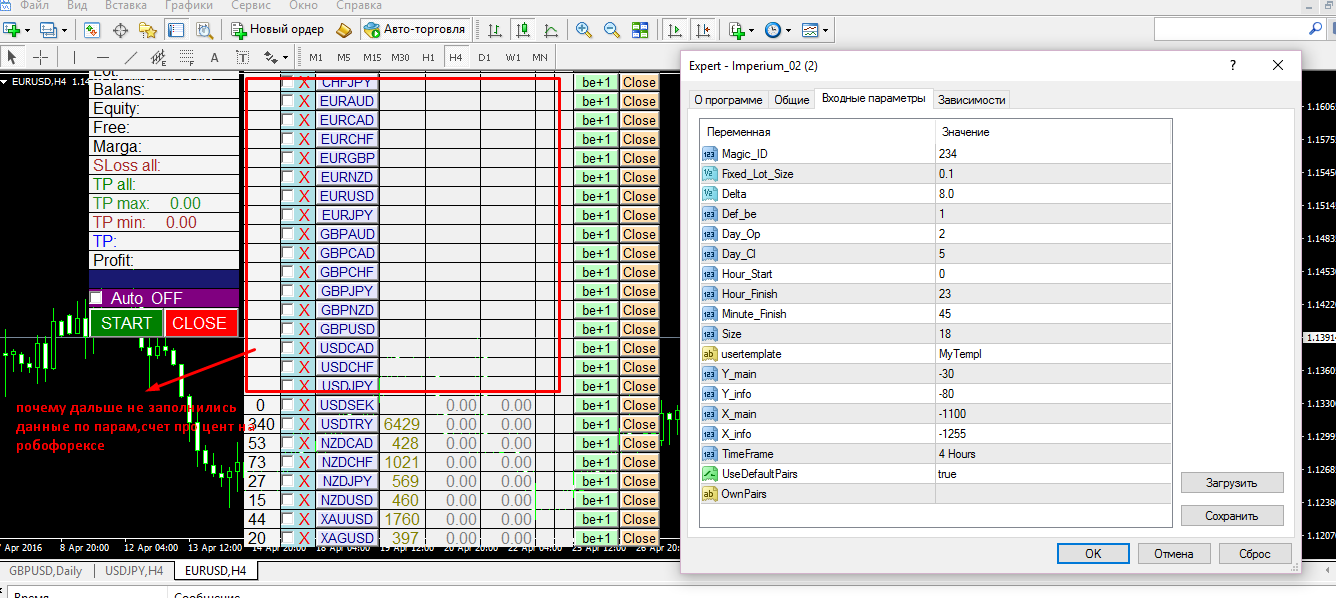Switch the chart to candlesticks
The image size is (1336, 598).
tap(522, 30)
